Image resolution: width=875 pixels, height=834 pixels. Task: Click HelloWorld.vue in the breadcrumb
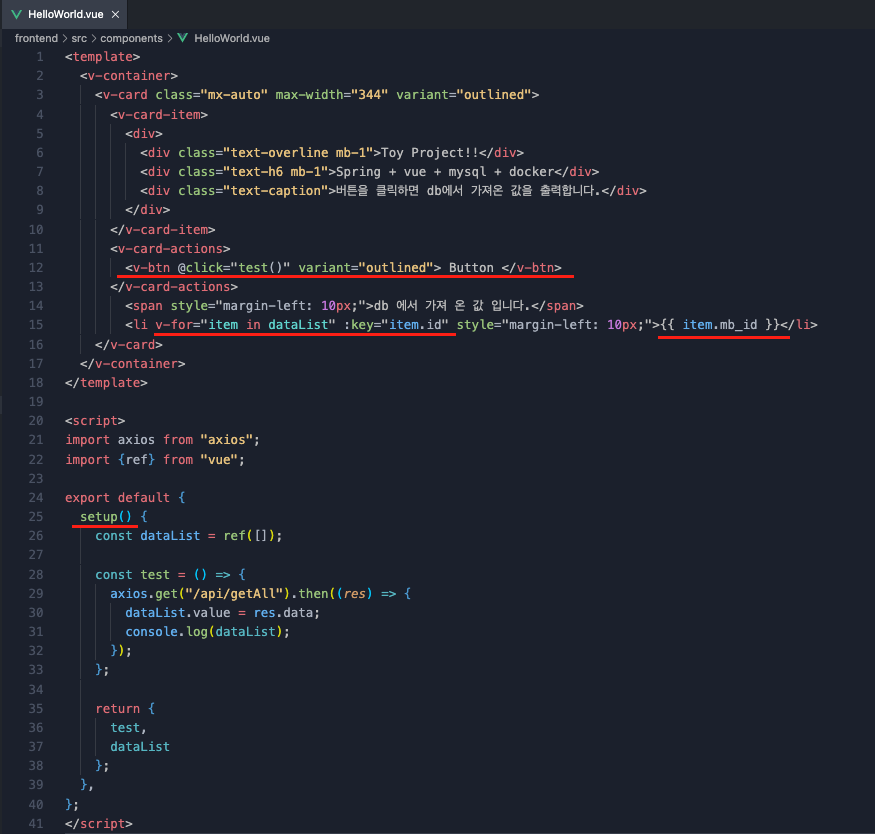coord(232,38)
